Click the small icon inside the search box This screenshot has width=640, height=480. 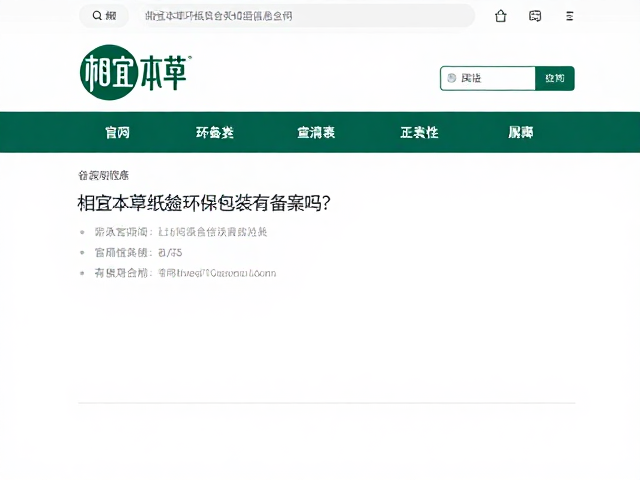coord(451,78)
